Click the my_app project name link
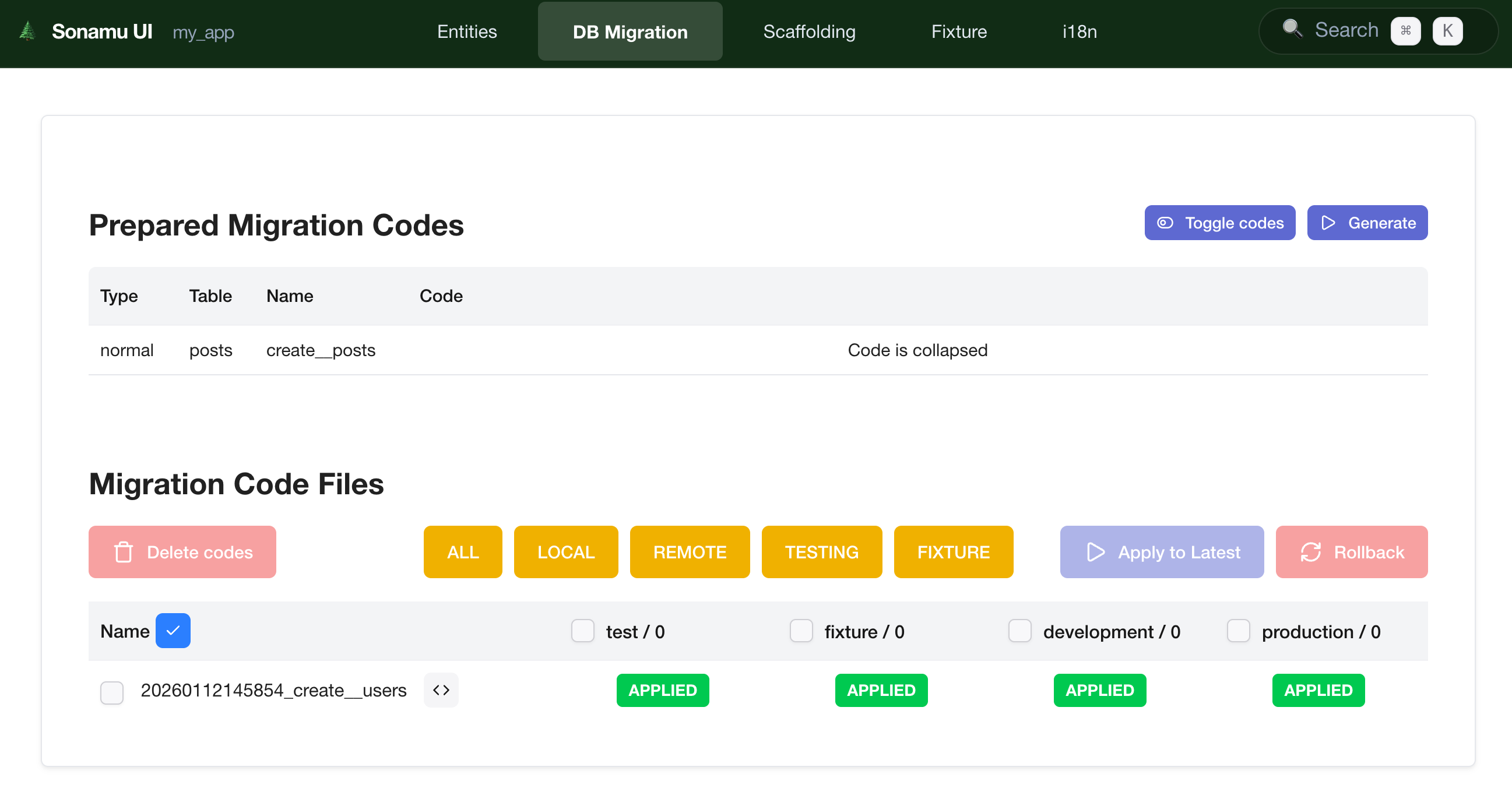 click(203, 32)
